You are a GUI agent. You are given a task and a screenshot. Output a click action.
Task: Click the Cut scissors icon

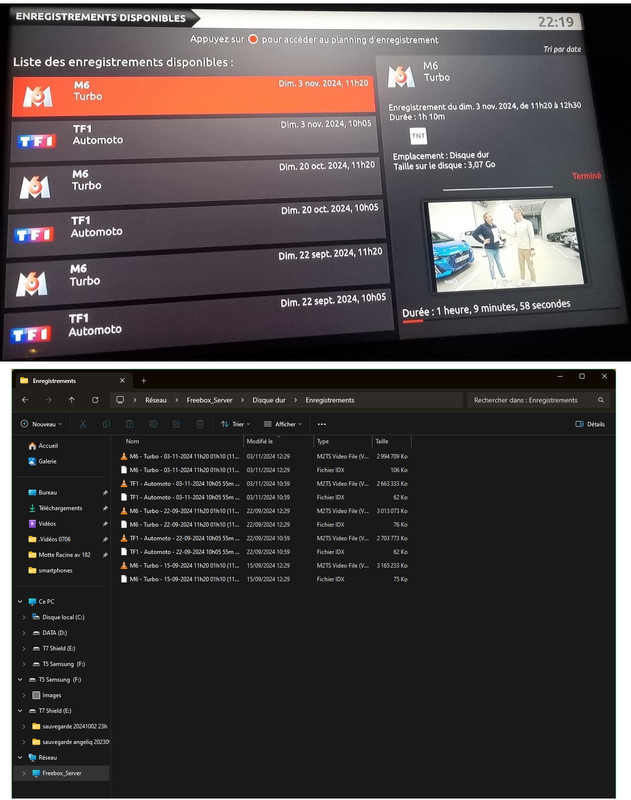click(83, 424)
